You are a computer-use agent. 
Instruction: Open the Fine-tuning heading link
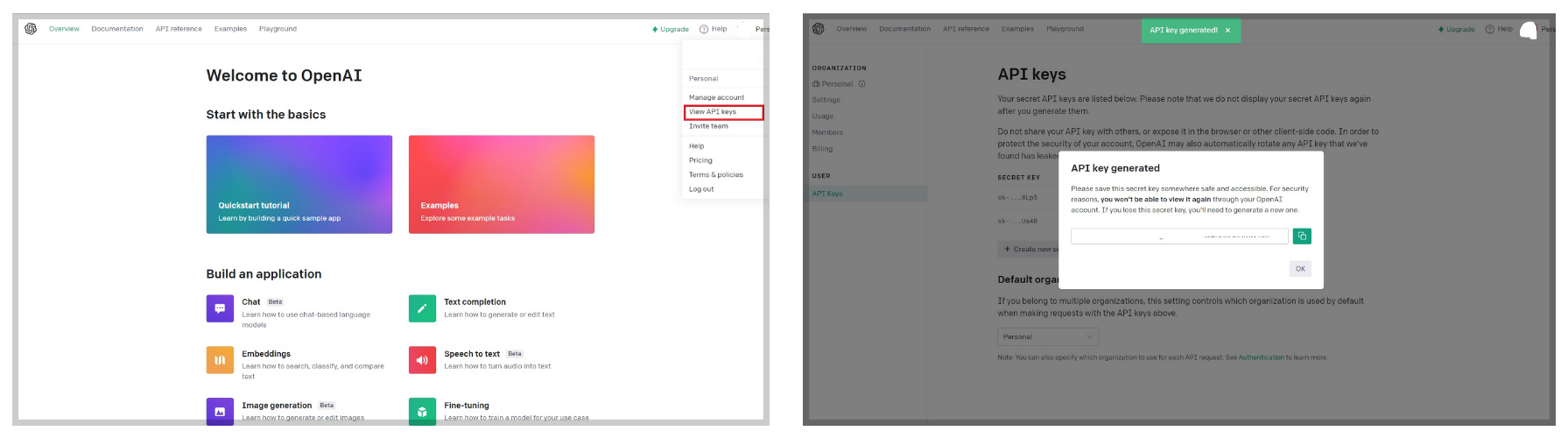click(x=467, y=406)
